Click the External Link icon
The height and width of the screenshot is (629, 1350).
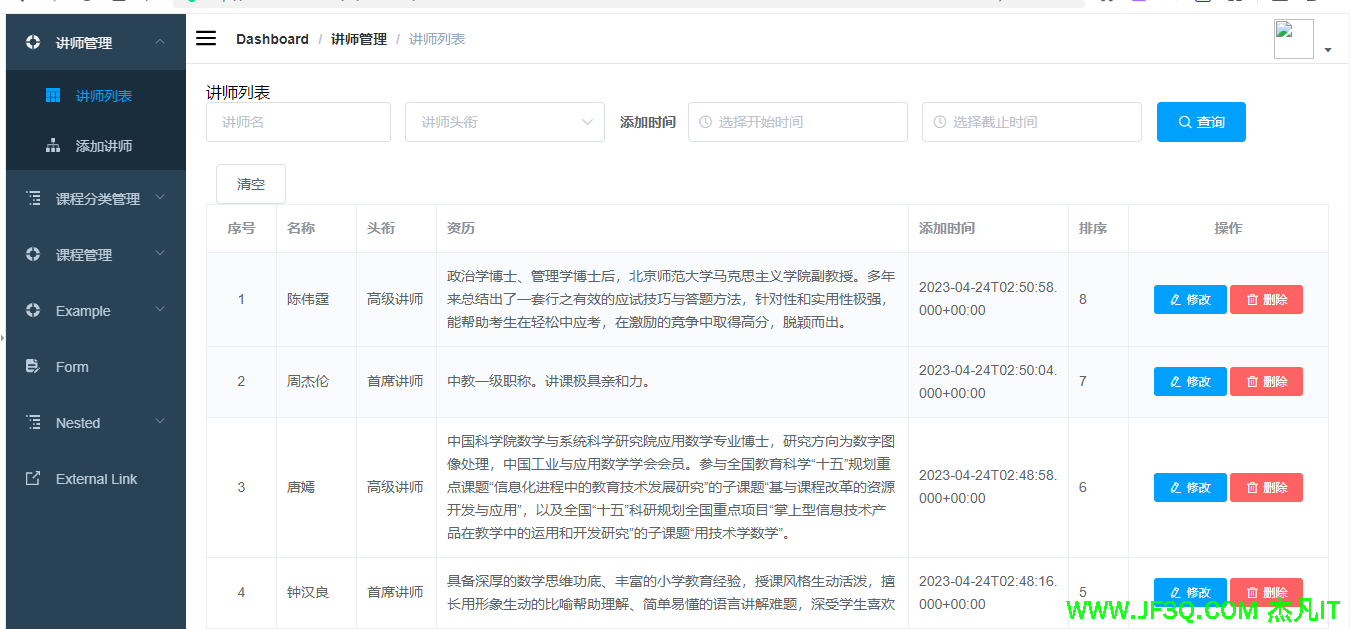[33, 479]
